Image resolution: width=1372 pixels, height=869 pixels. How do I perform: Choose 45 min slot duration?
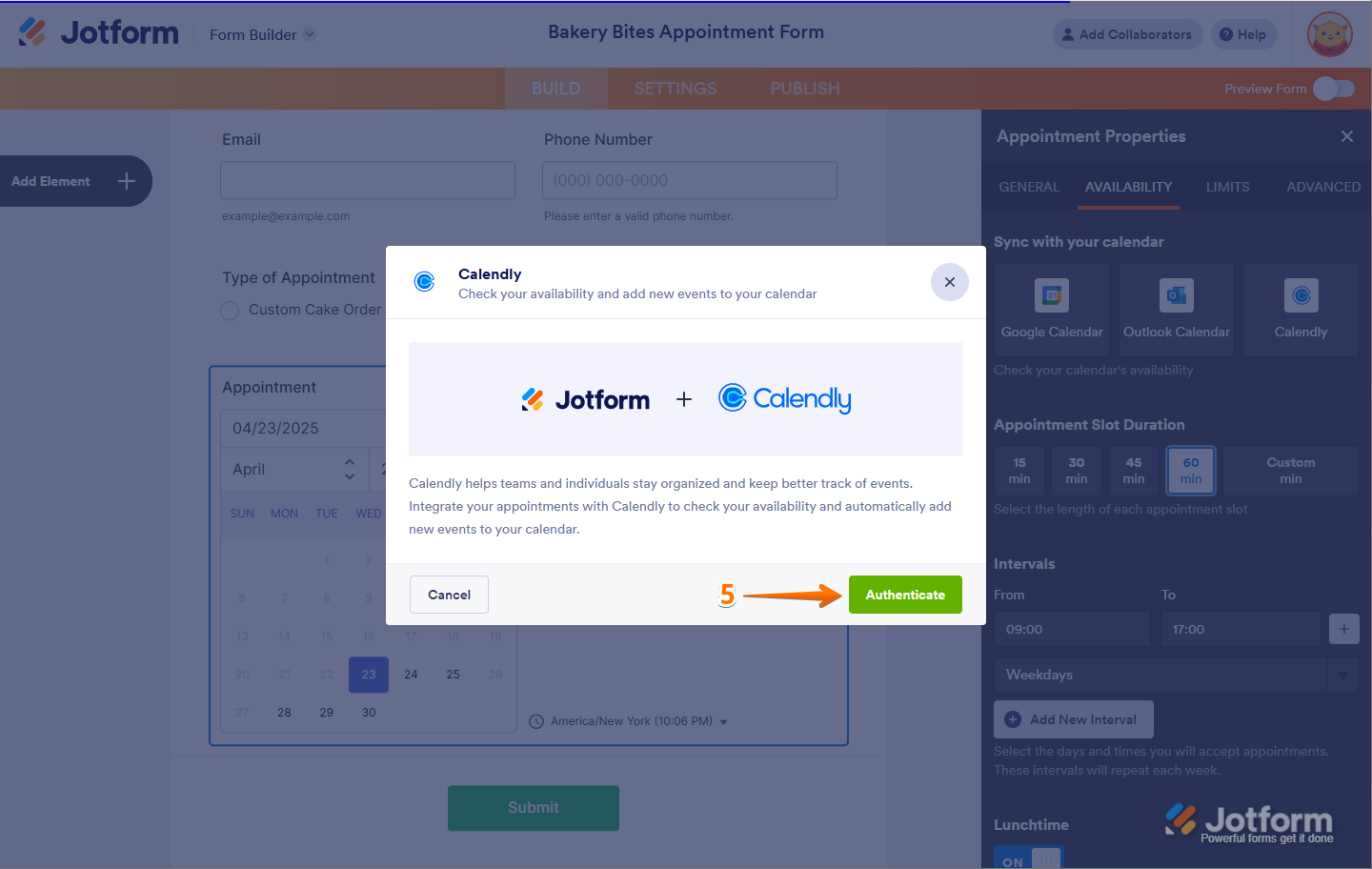1134,471
